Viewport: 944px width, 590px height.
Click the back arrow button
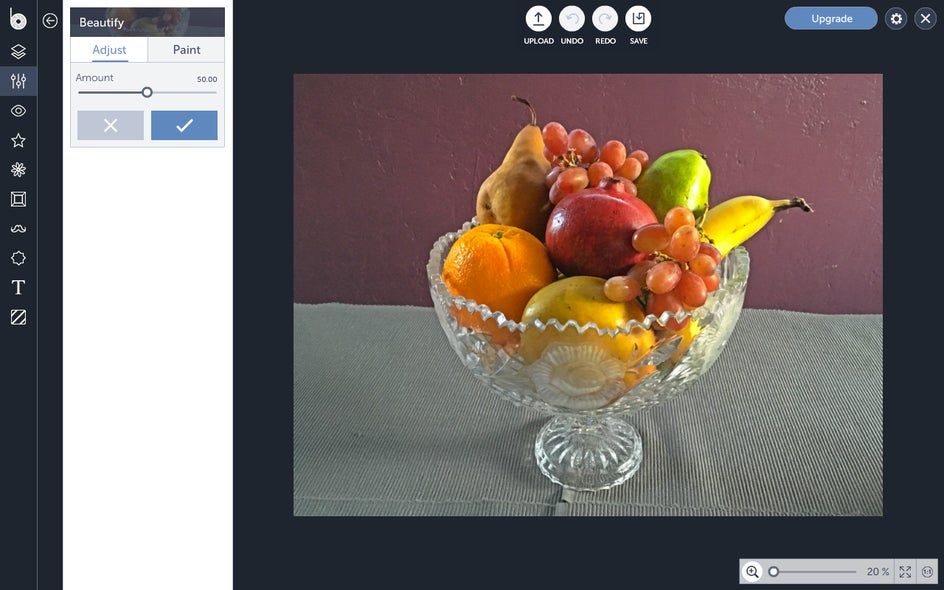pyautogui.click(x=50, y=21)
